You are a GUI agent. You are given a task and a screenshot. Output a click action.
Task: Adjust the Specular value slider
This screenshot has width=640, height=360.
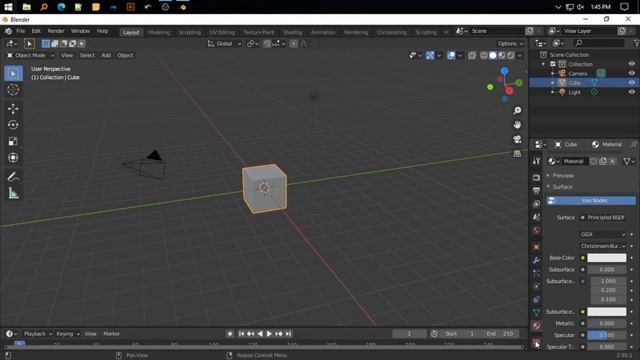pyautogui.click(x=607, y=335)
